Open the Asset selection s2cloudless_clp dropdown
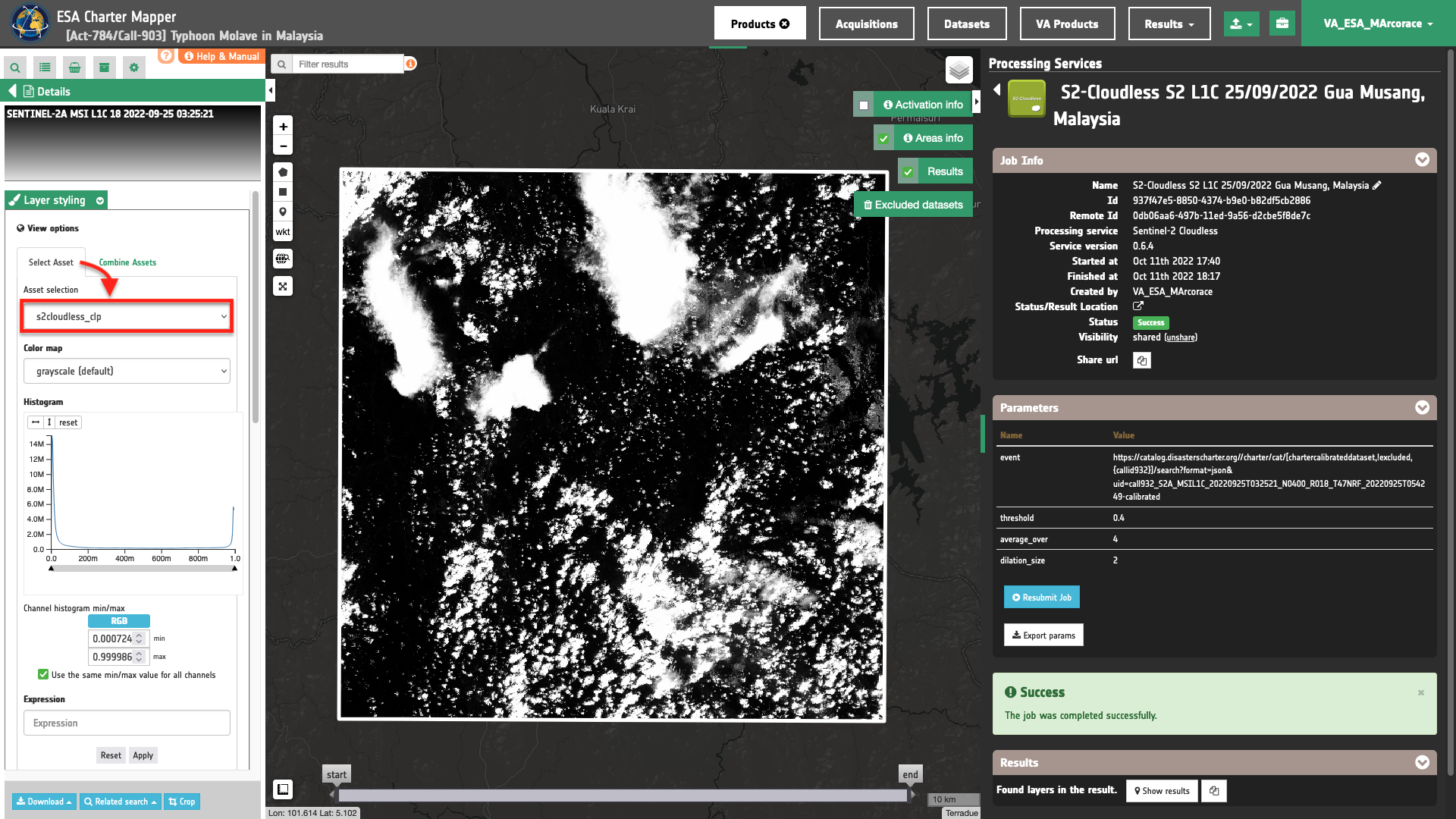The width and height of the screenshot is (1456, 819). tap(127, 316)
